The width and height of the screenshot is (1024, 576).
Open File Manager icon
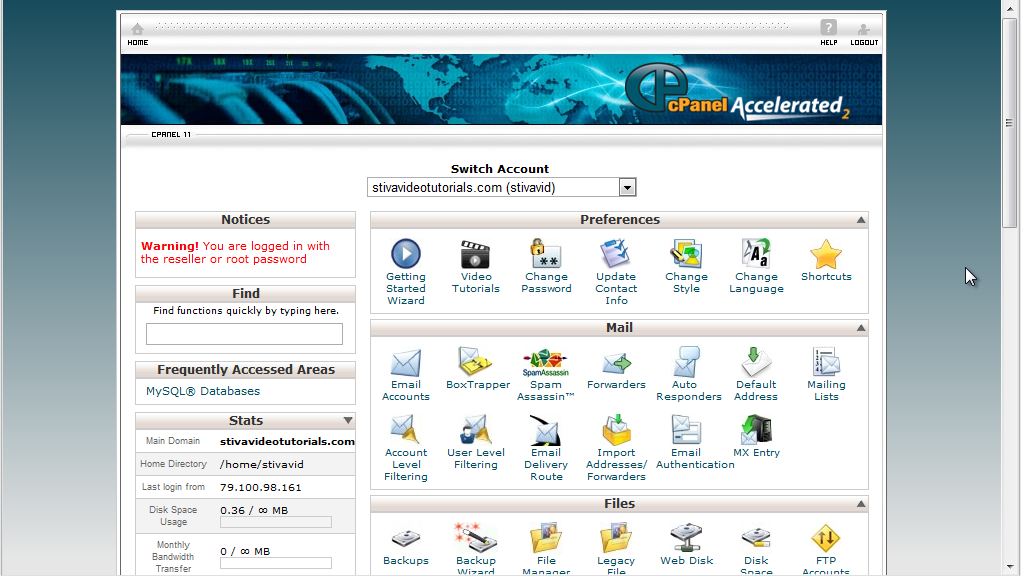coord(546,537)
